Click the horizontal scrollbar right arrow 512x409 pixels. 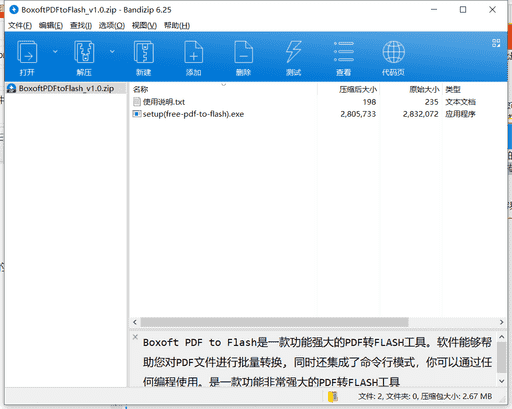pos(501,322)
